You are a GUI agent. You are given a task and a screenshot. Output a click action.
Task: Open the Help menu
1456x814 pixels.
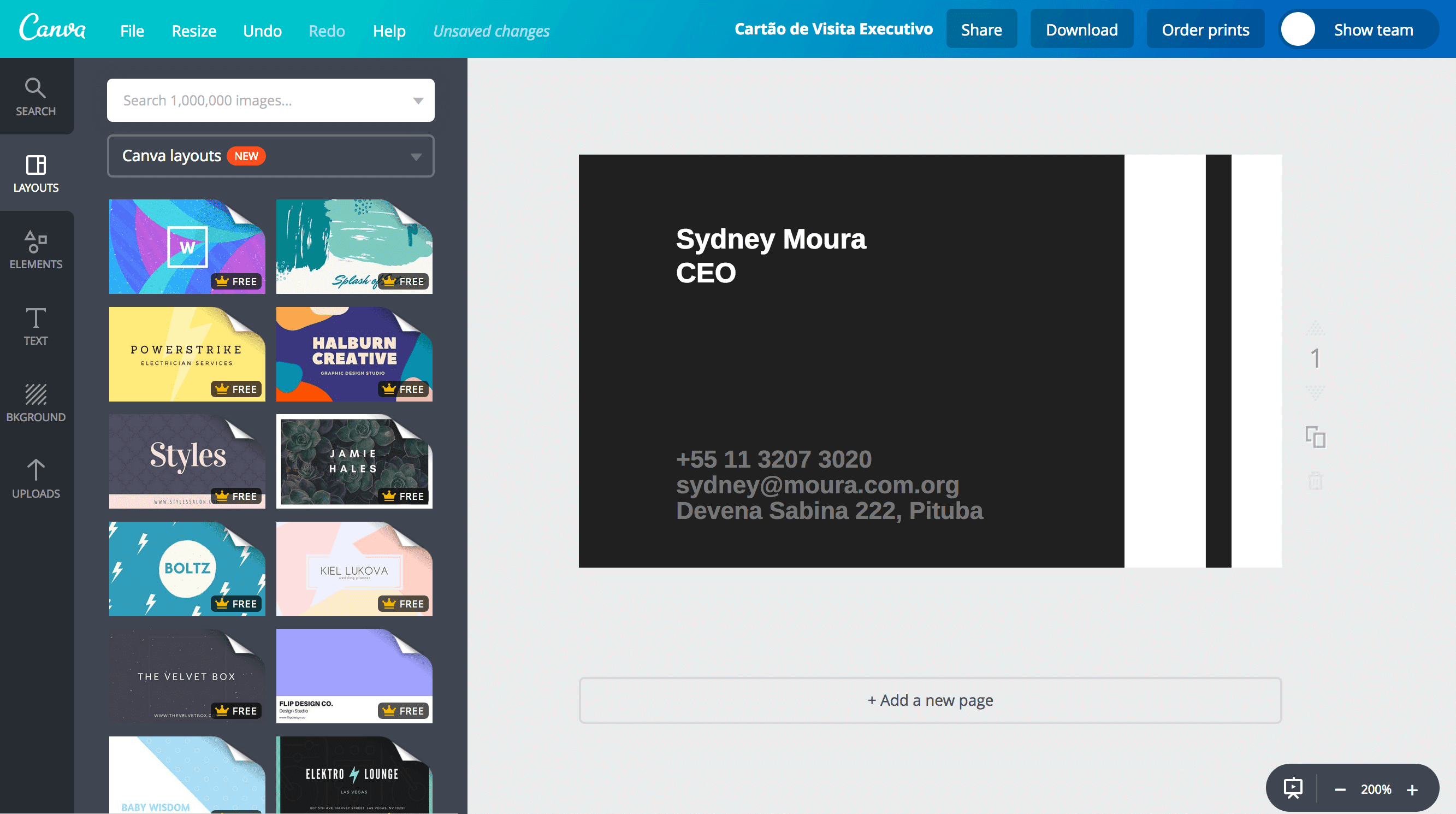tap(389, 31)
